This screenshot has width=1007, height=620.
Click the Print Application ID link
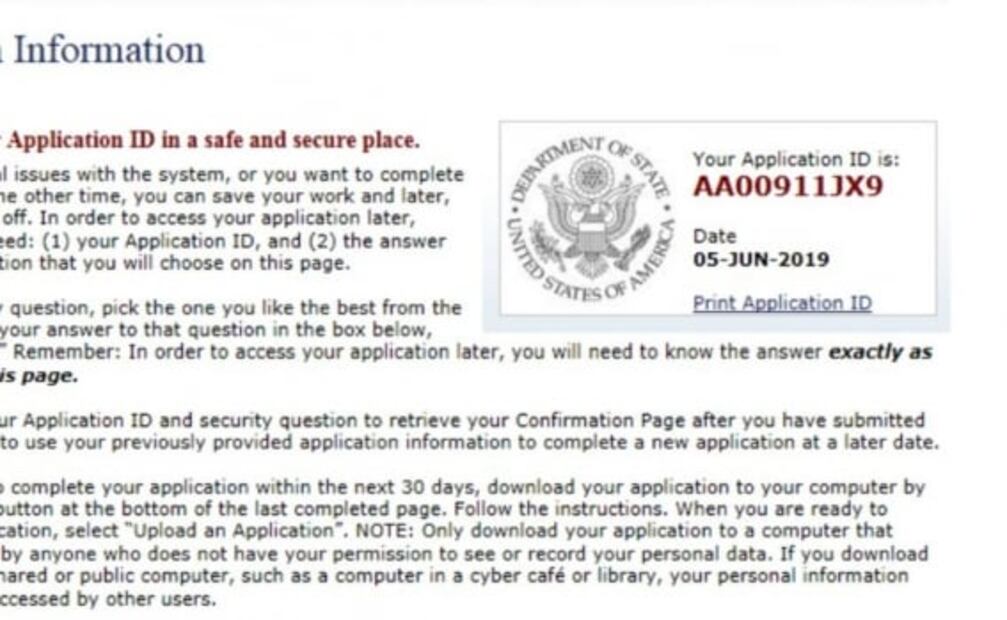(782, 303)
